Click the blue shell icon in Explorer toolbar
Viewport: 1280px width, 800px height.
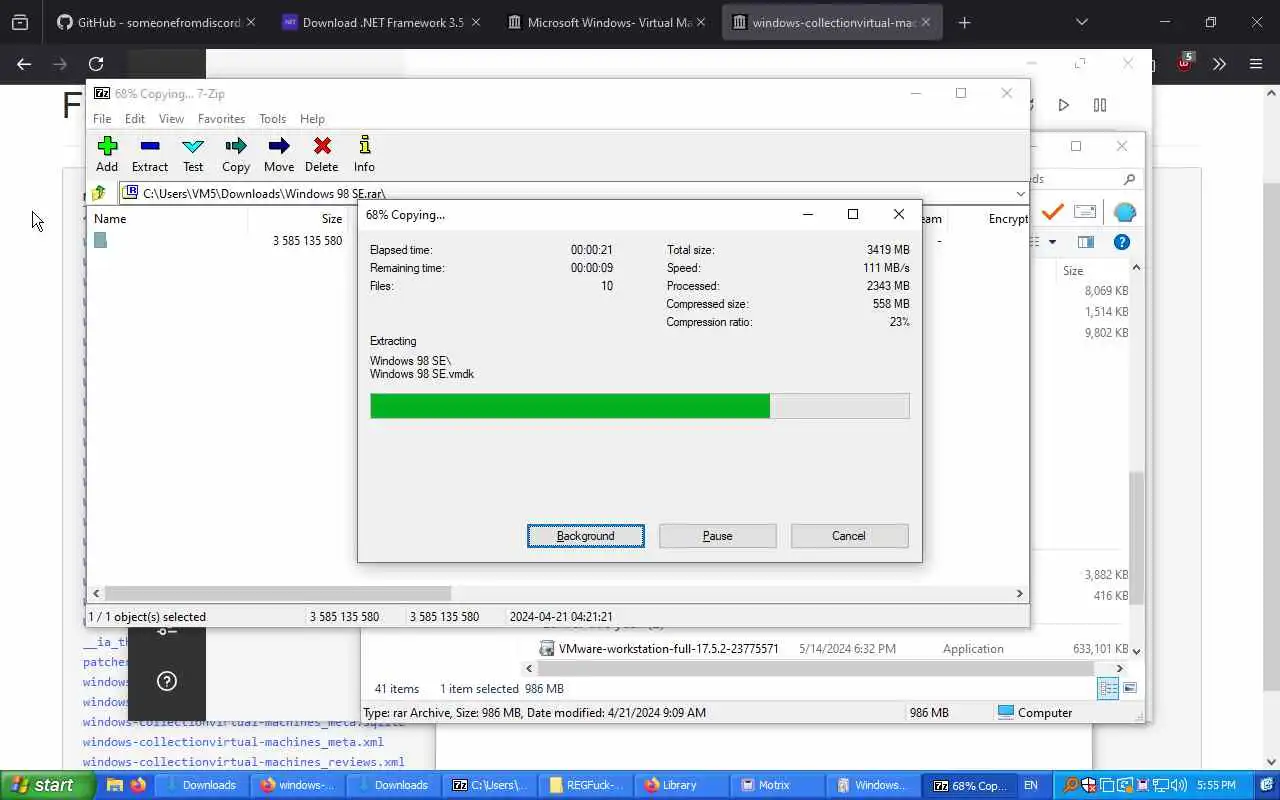coord(1125,212)
